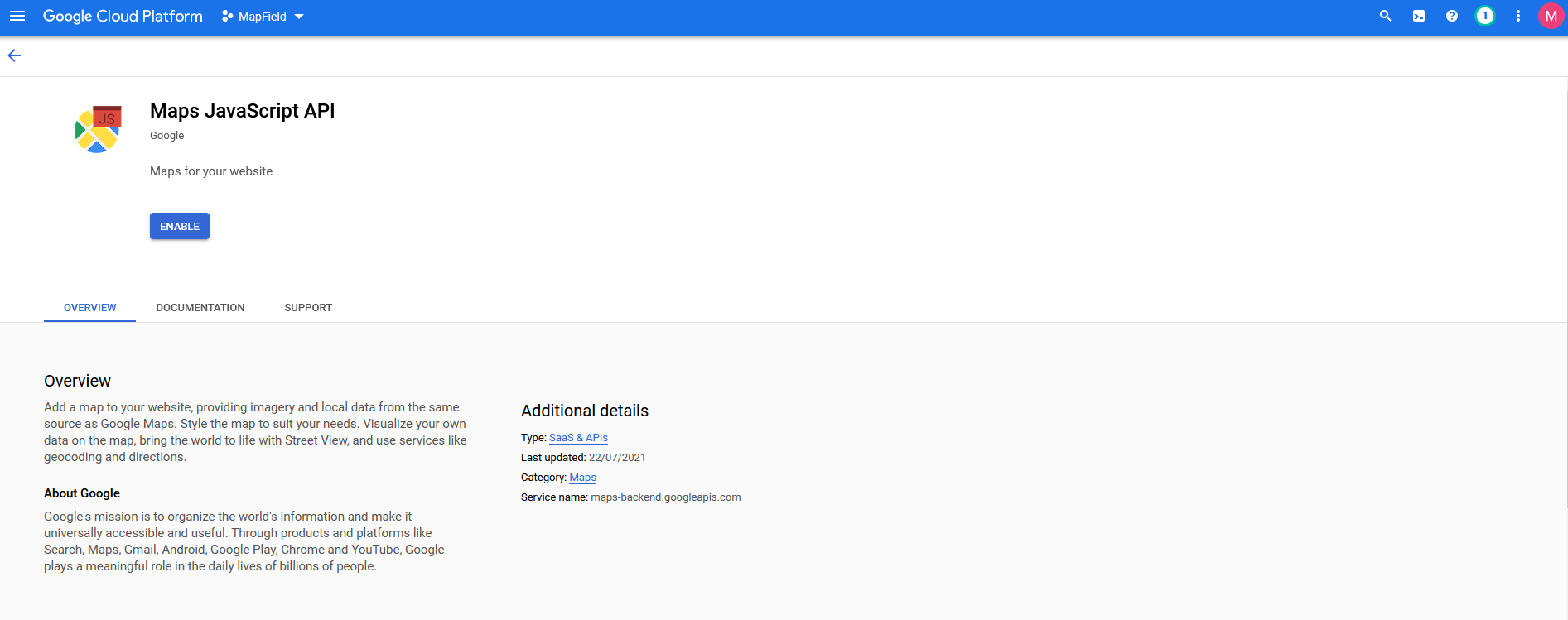Switch to the Documentation tab
Viewport: 1568px width, 620px height.
200,308
